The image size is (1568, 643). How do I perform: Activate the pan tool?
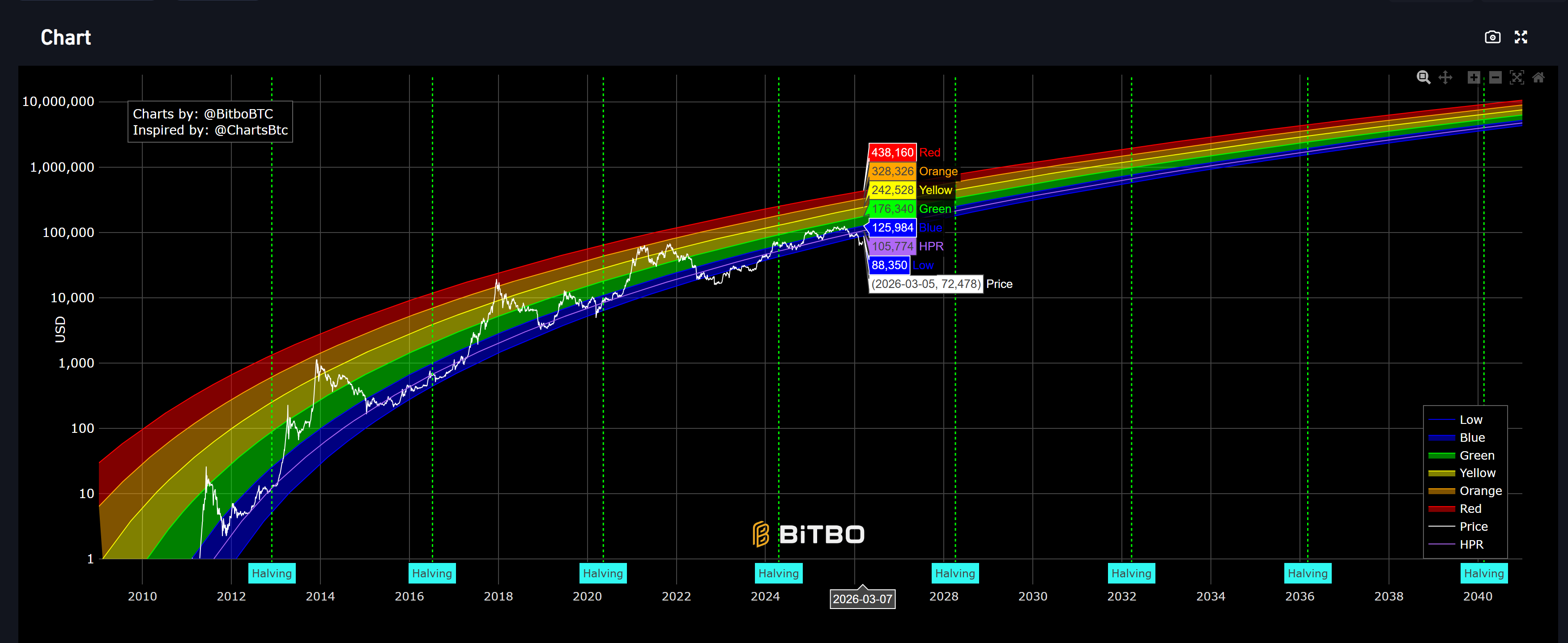1446,77
